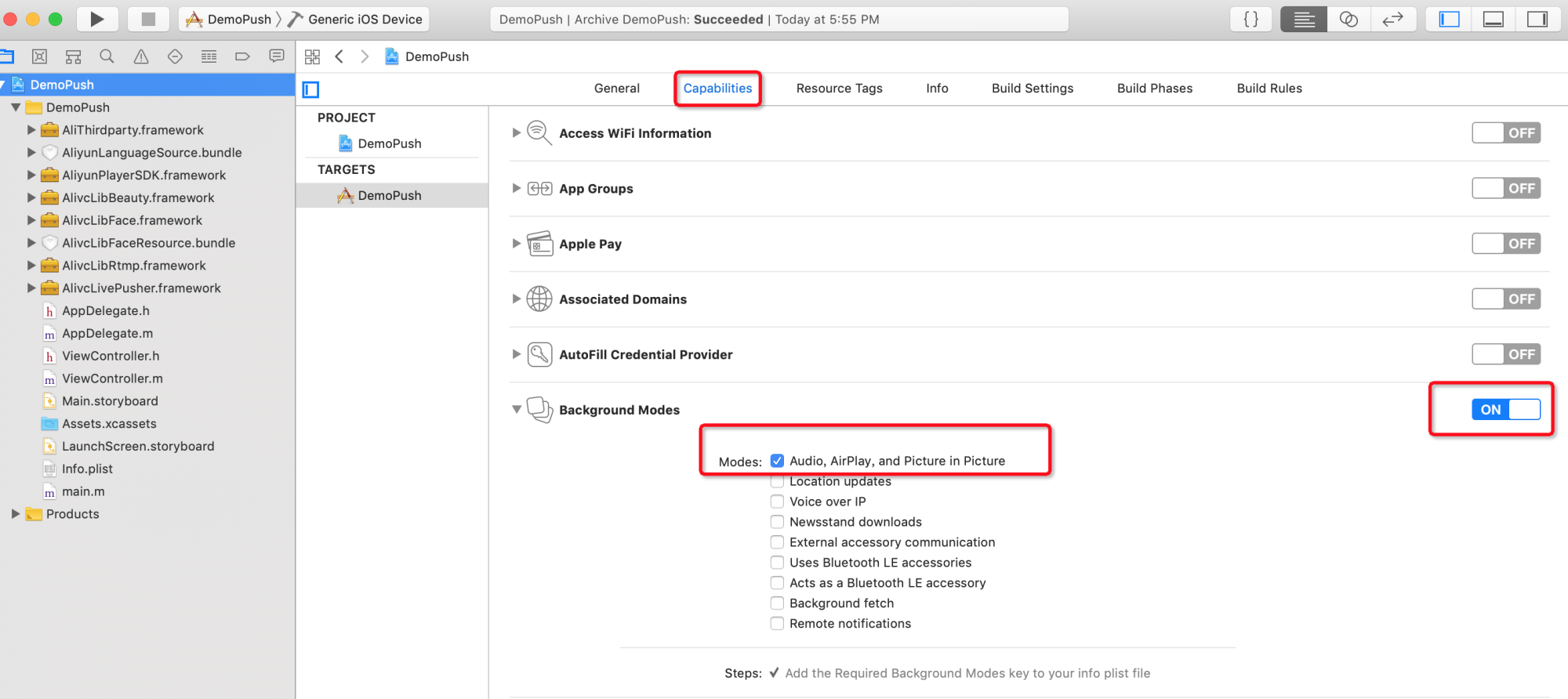Toggle the utilities inspector pane
The width and height of the screenshot is (1568, 699).
coord(1537,19)
